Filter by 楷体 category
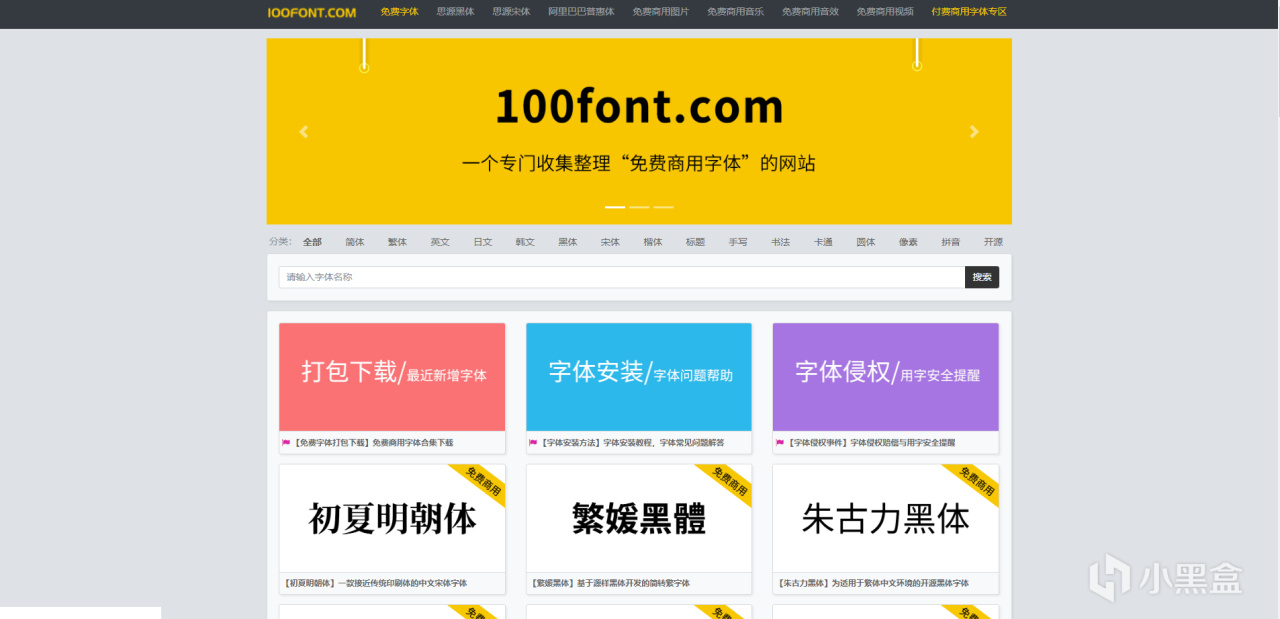This screenshot has height=619, width=1280. tap(653, 242)
